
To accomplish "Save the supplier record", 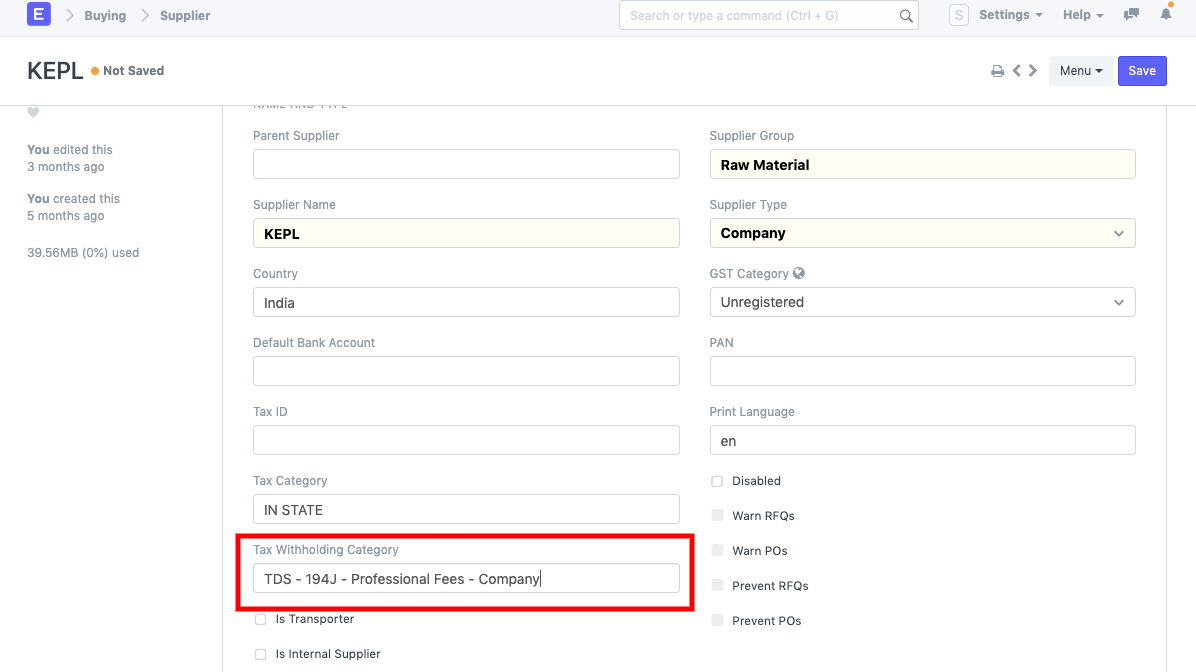I will tap(1142, 71).
